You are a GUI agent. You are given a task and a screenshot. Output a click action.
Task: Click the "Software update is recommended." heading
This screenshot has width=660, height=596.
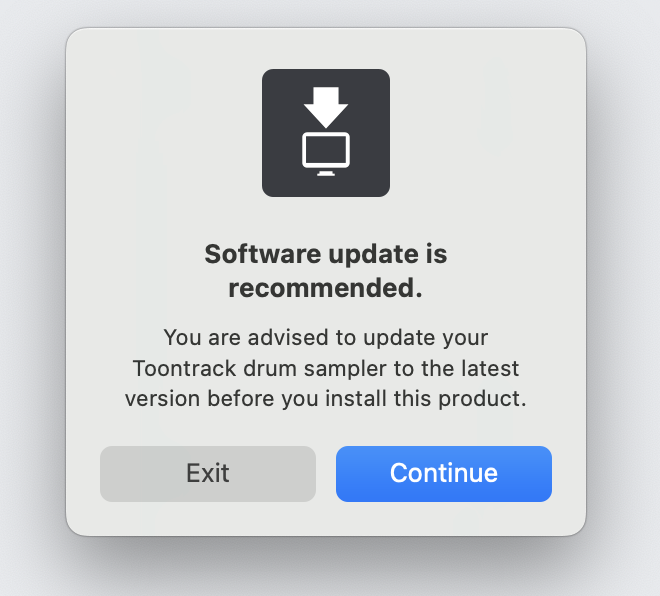(325, 271)
